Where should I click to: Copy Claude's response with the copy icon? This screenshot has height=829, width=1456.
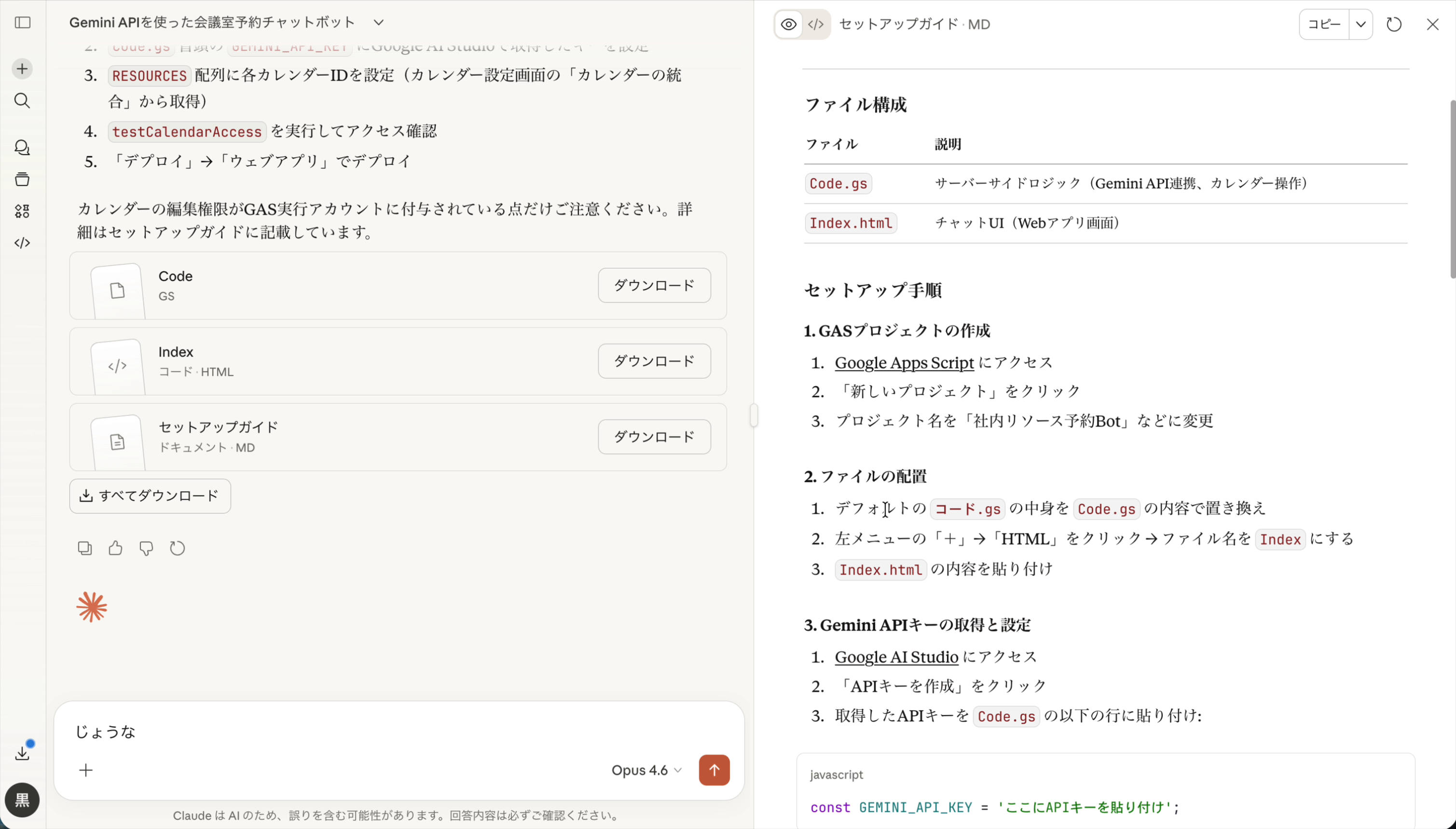coord(84,547)
